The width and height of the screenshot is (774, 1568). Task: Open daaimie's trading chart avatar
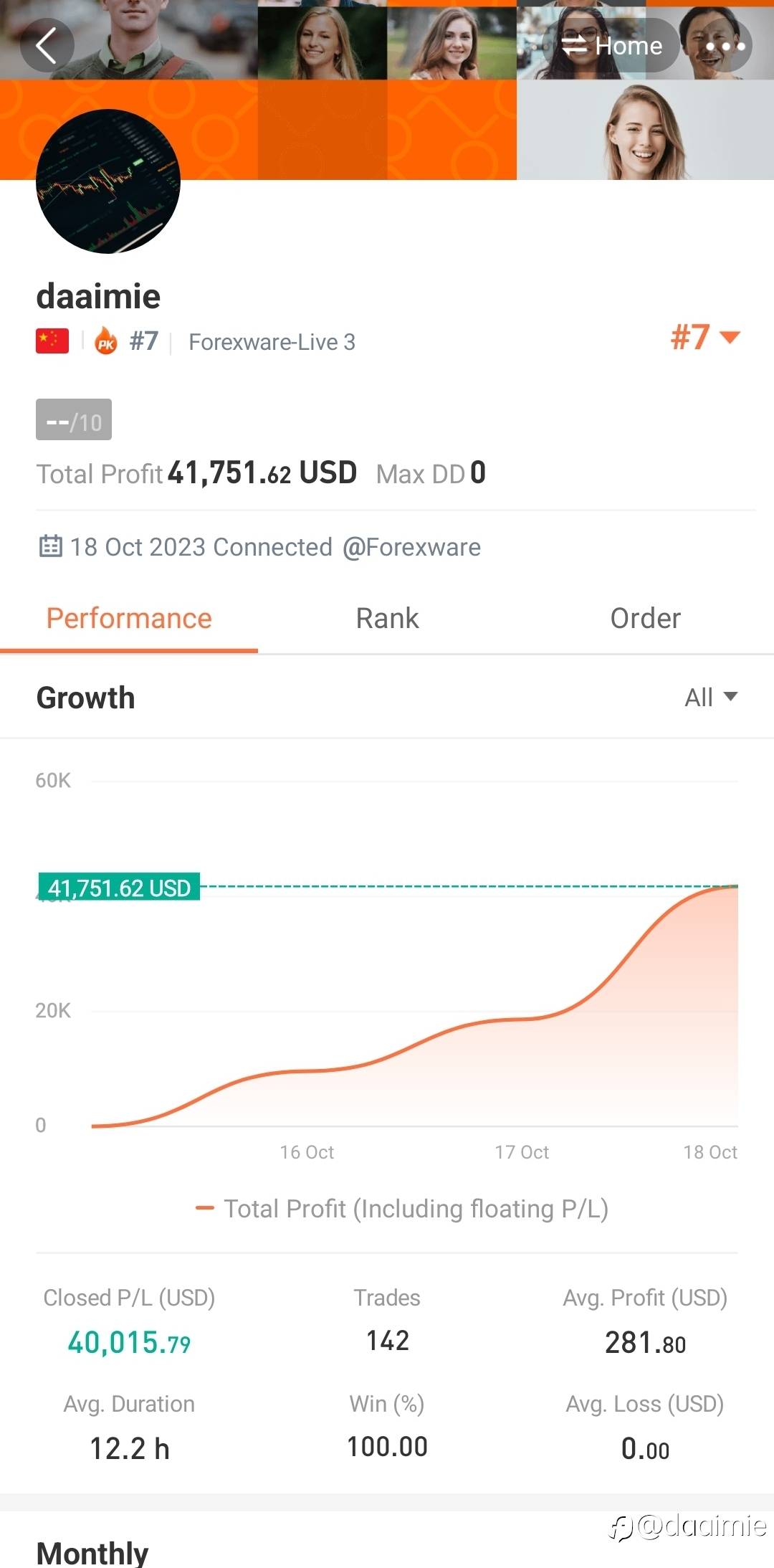click(108, 181)
